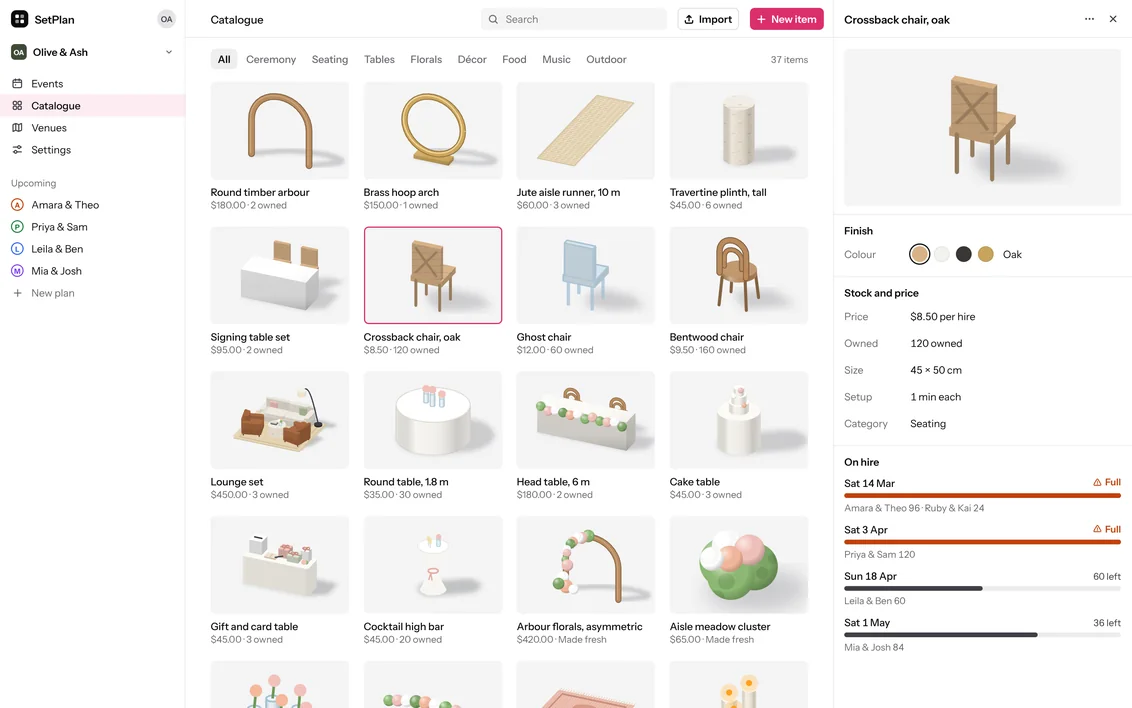This screenshot has width=1132, height=708.
Task: Open the more options ellipsis menu
Action: pos(1089,19)
